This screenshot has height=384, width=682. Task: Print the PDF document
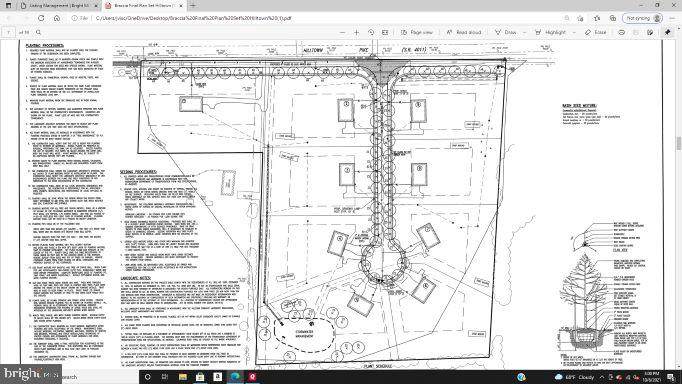622,32
